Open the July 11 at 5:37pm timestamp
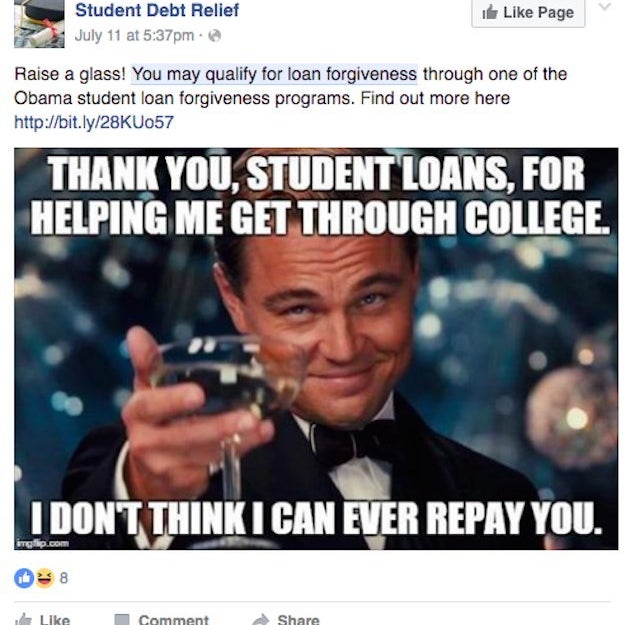Image resolution: width=625 pixels, height=625 pixels. pyautogui.click(x=134, y=37)
